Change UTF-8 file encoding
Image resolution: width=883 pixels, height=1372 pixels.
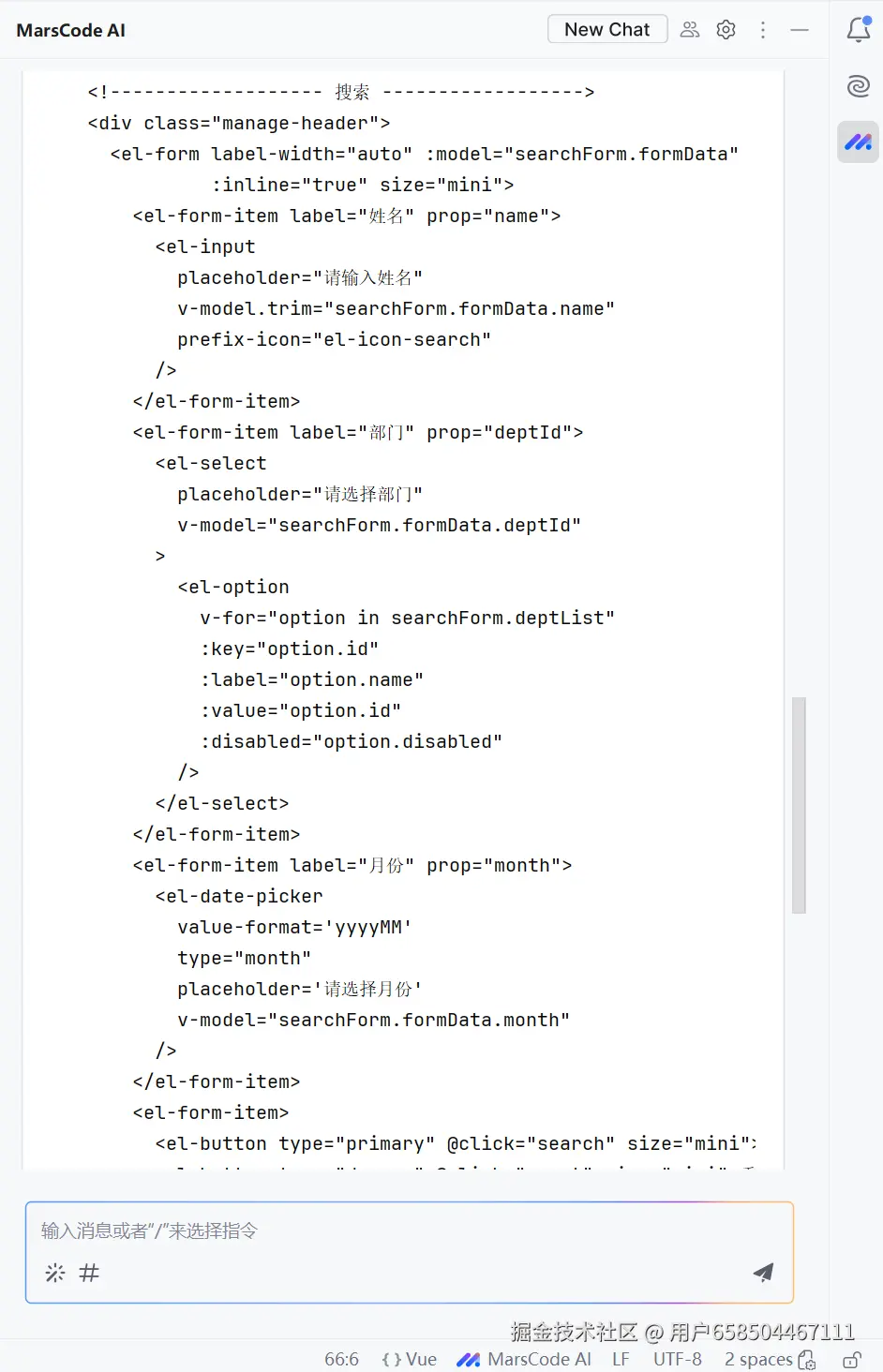[x=678, y=1359]
